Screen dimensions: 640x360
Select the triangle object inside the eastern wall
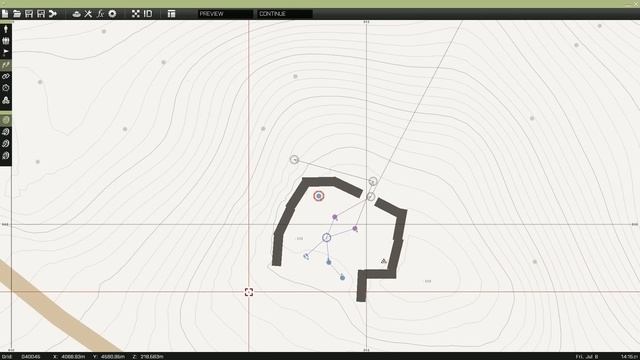click(383, 261)
